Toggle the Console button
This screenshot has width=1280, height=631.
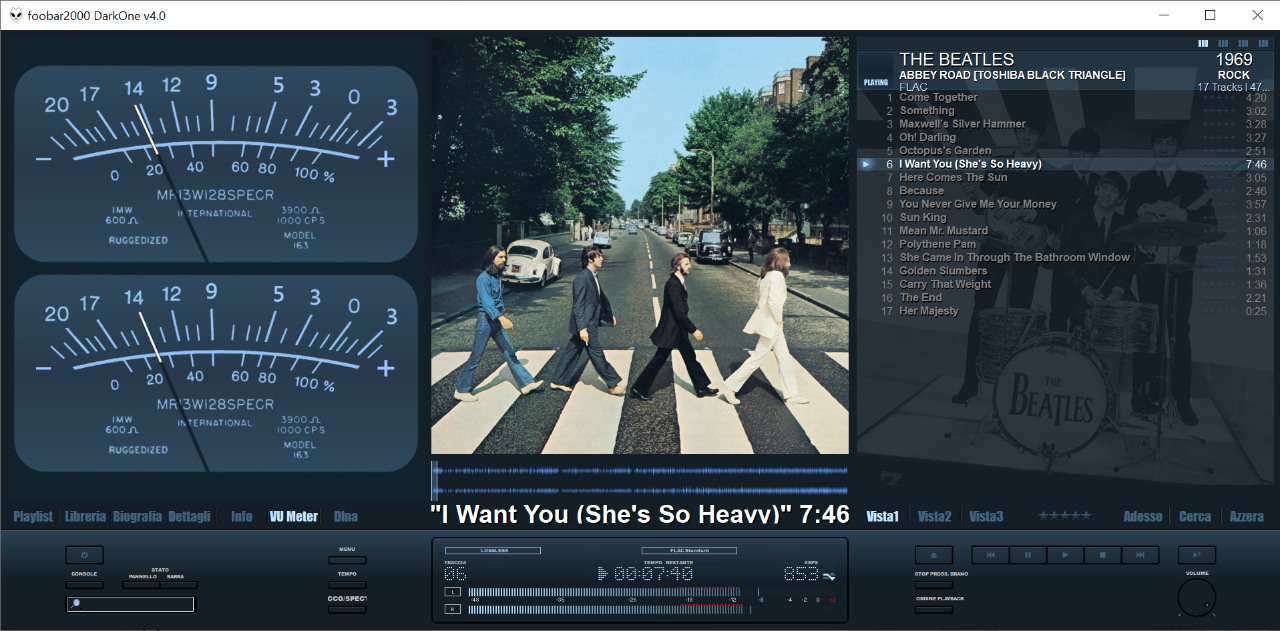click(x=84, y=585)
